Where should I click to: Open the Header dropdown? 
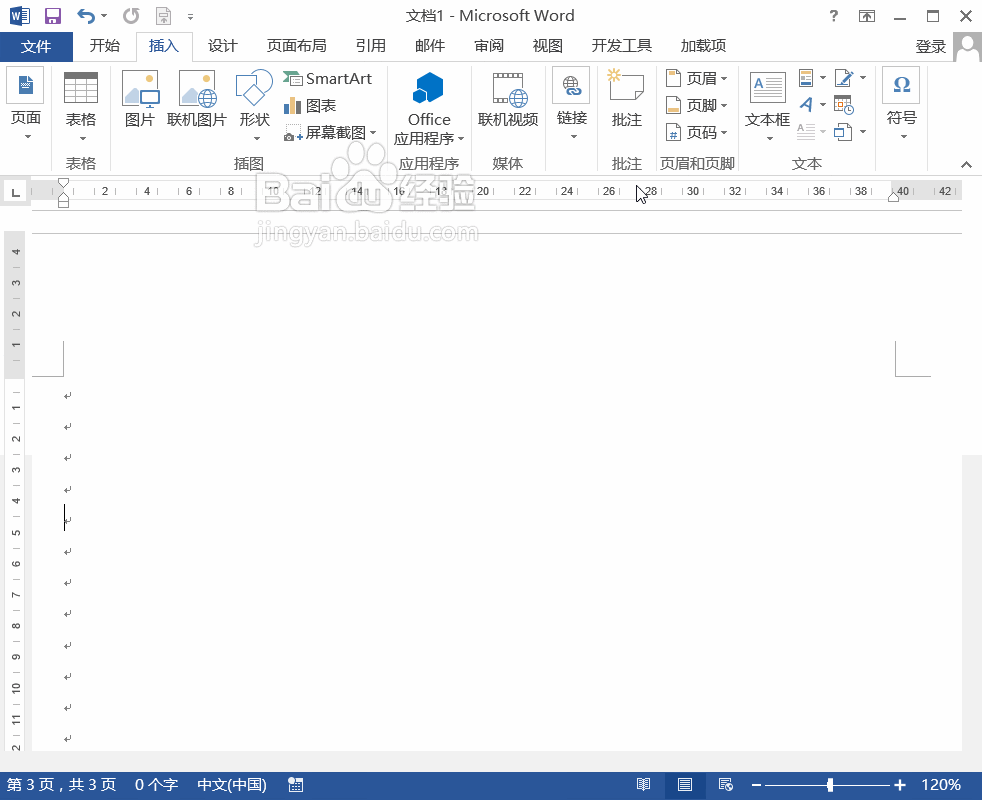point(696,78)
